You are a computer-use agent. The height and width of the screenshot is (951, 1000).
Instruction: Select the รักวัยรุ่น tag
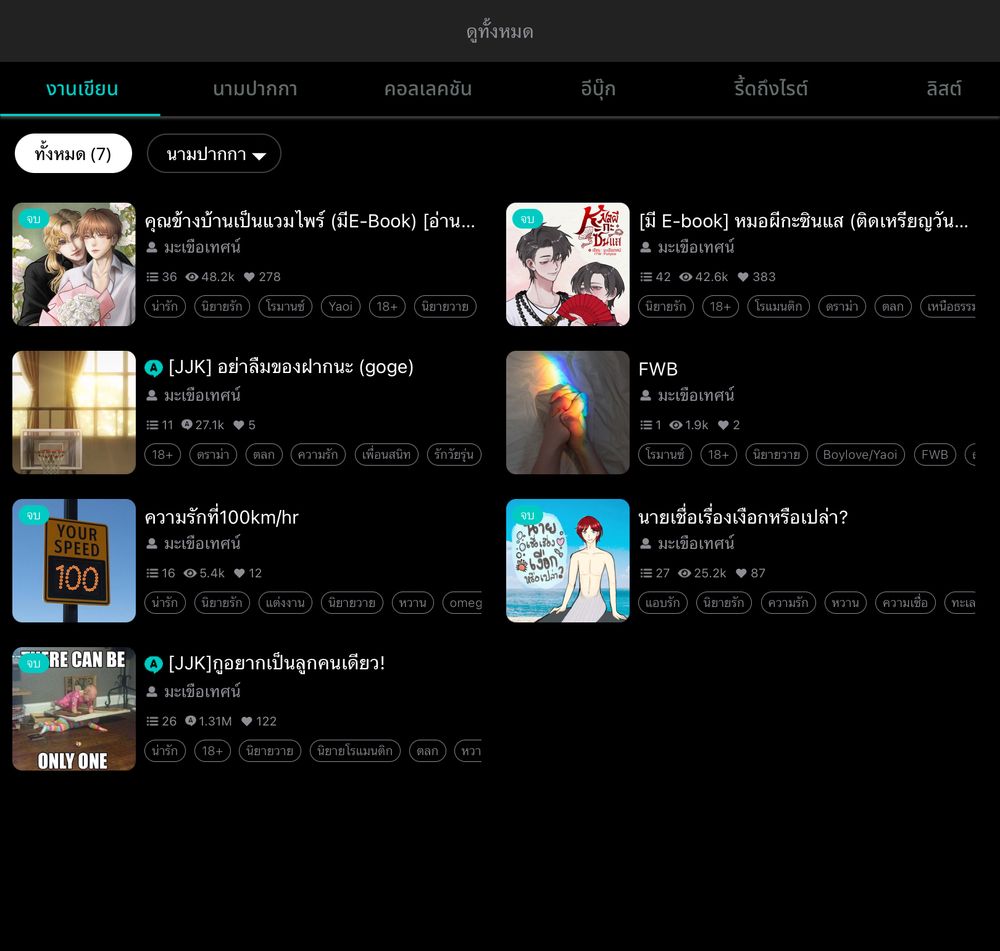pos(454,455)
